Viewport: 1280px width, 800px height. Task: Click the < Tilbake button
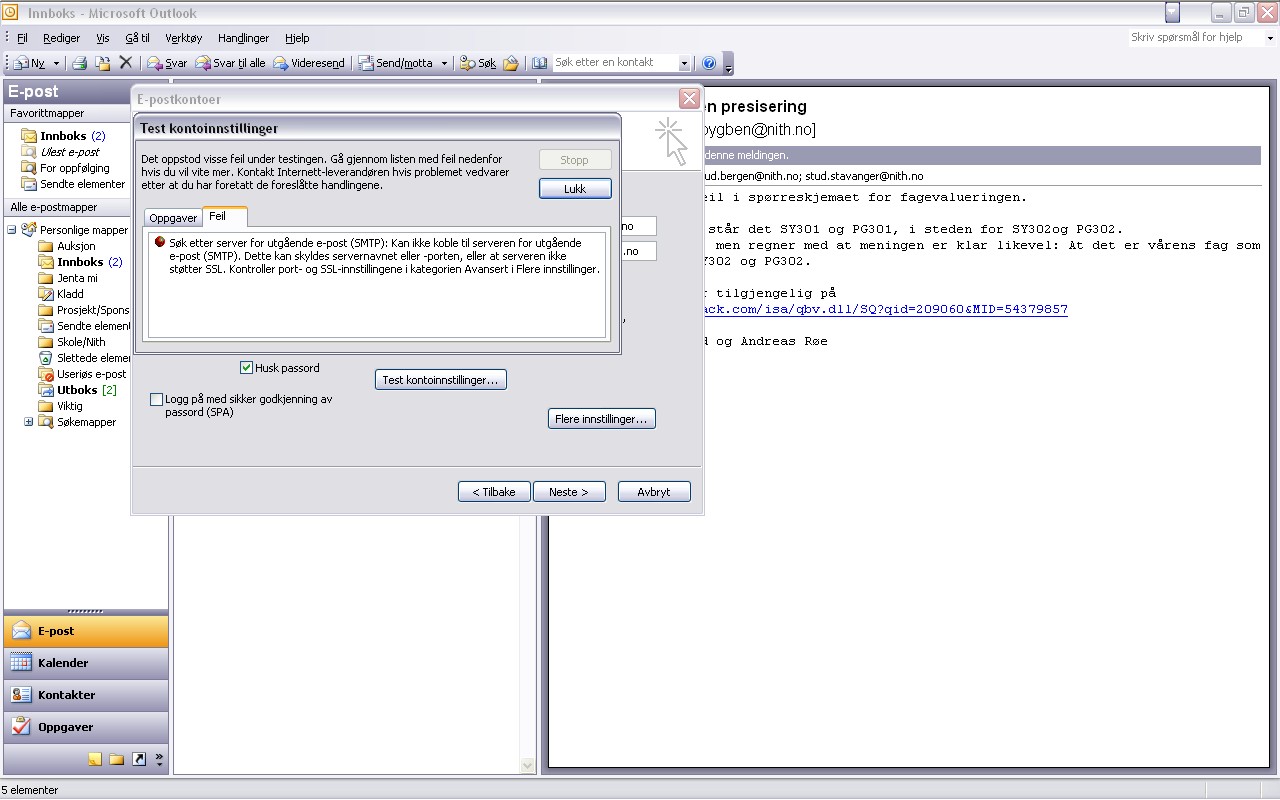coord(494,492)
